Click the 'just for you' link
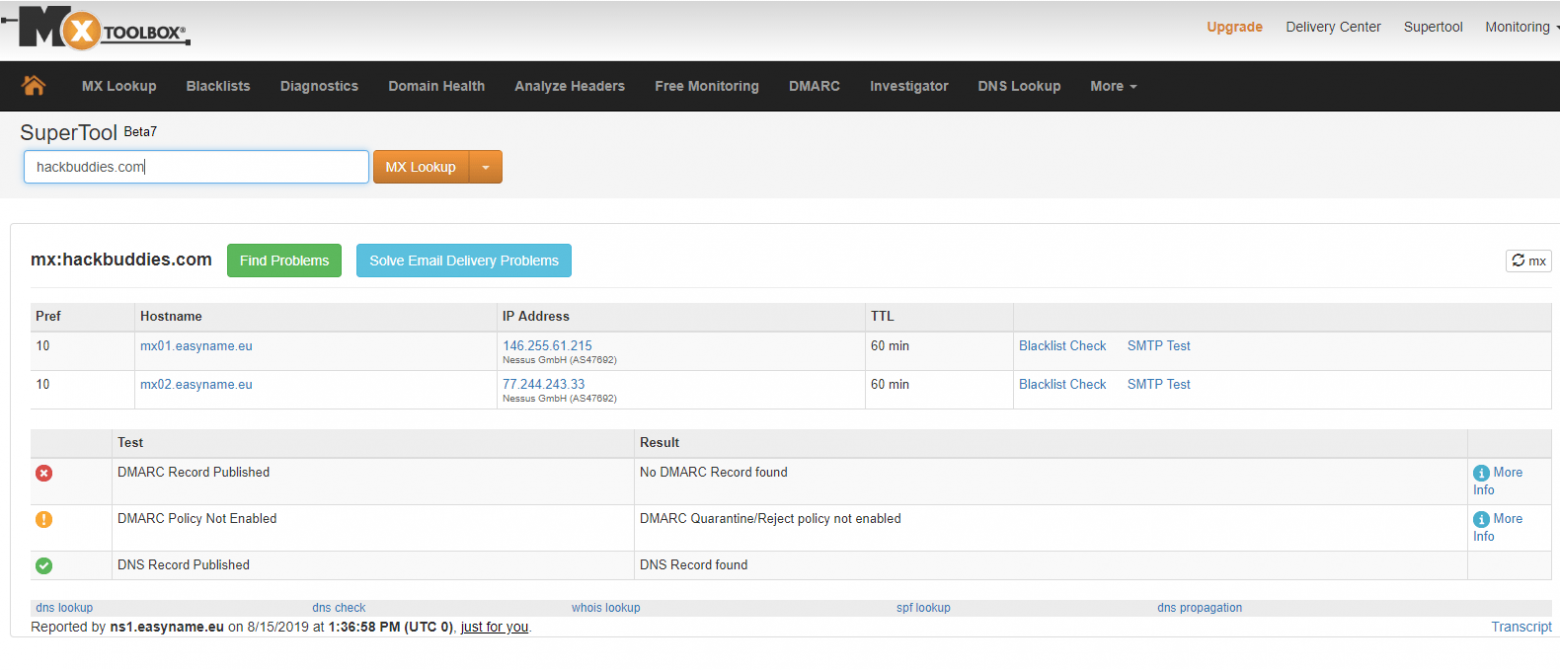The image size is (1560, 670). (x=495, y=627)
